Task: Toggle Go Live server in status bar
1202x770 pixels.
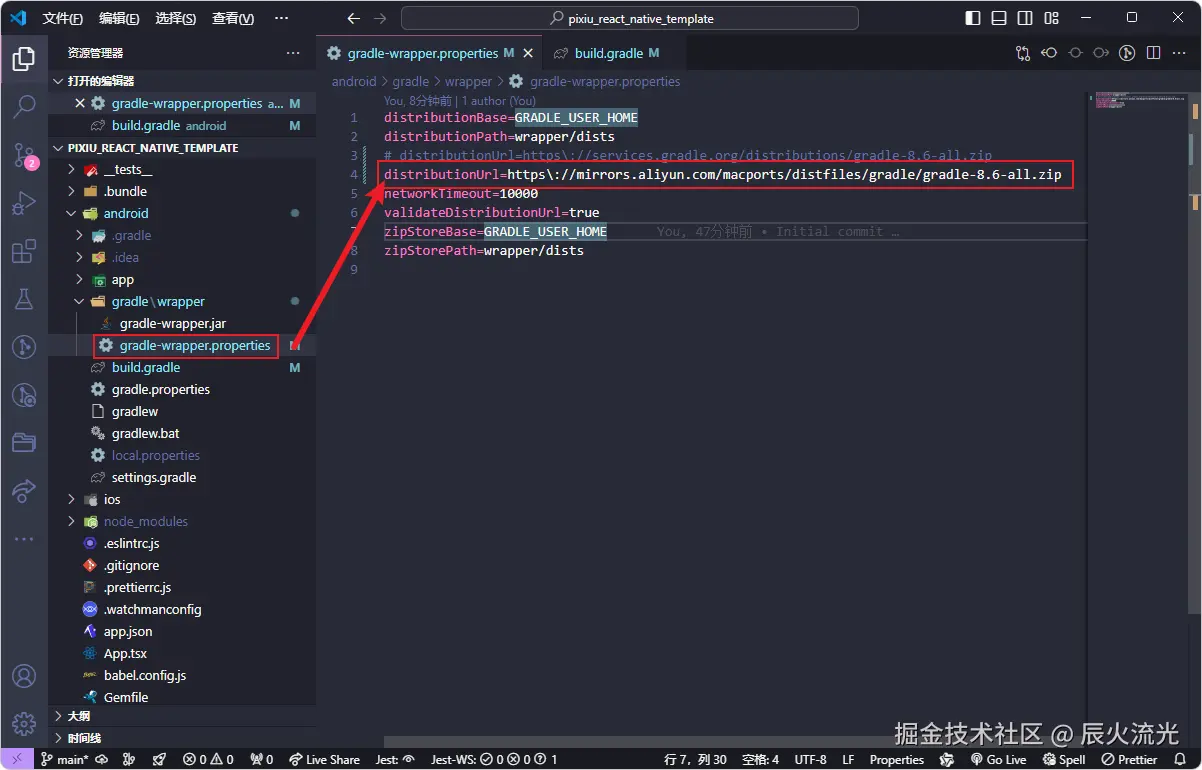Action: pyautogui.click(x=998, y=760)
